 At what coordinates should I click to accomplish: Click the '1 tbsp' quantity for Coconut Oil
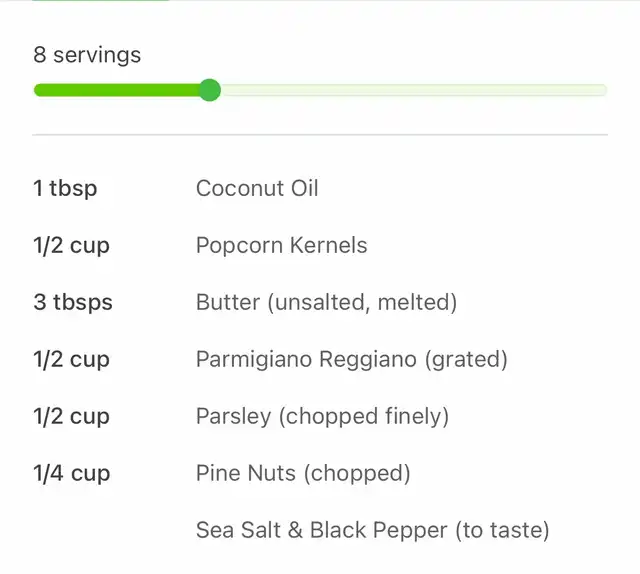click(65, 188)
